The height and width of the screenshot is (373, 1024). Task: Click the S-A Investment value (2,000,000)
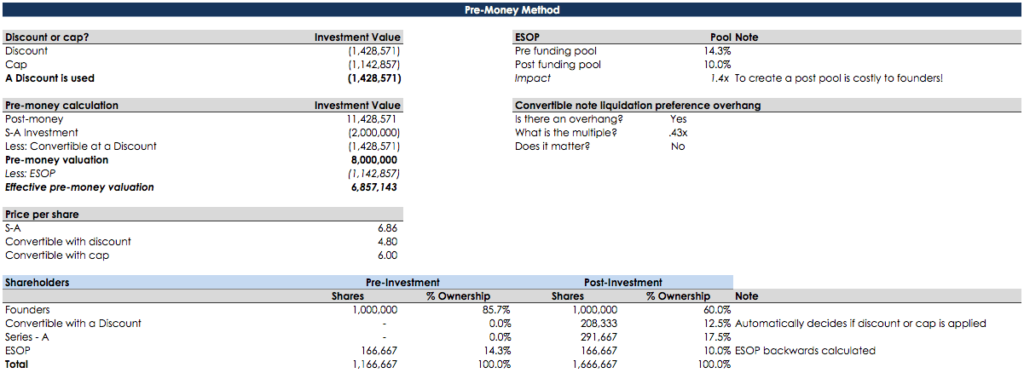pos(374,133)
